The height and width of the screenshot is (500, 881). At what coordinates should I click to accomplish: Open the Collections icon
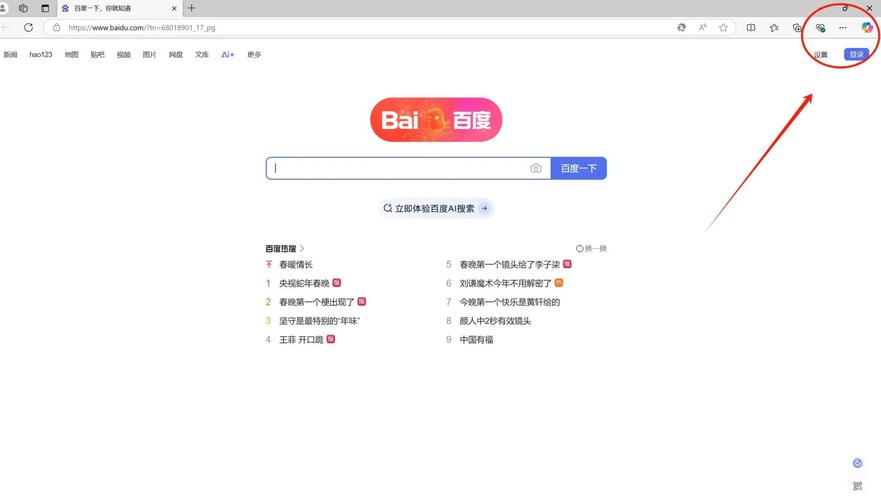tap(797, 28)
